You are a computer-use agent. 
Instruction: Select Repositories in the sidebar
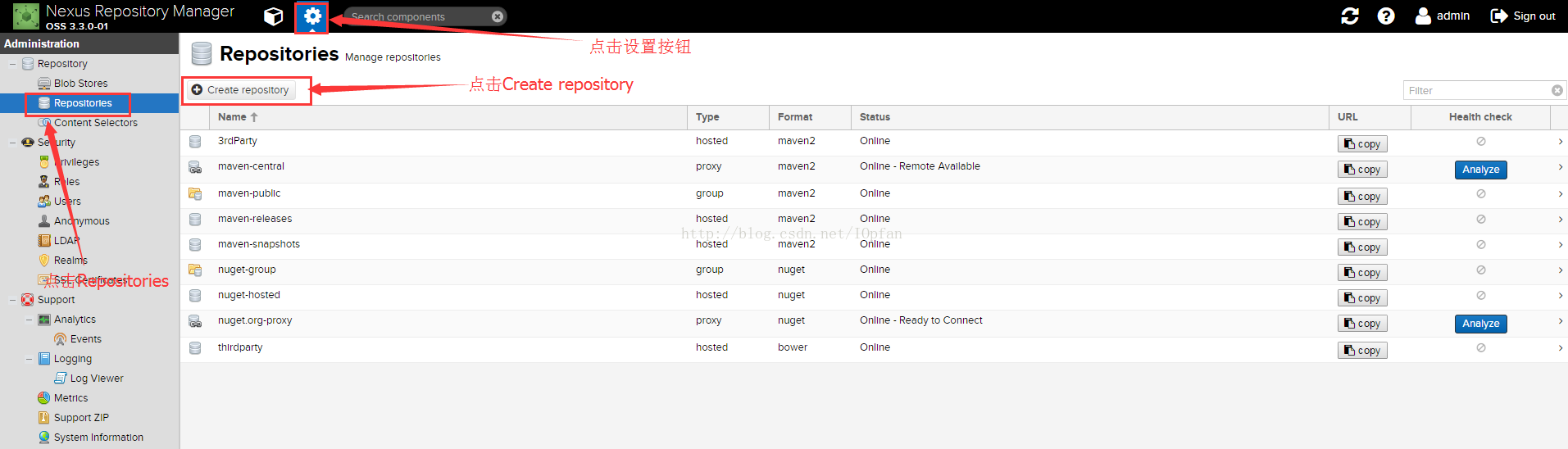click(83, 103)
